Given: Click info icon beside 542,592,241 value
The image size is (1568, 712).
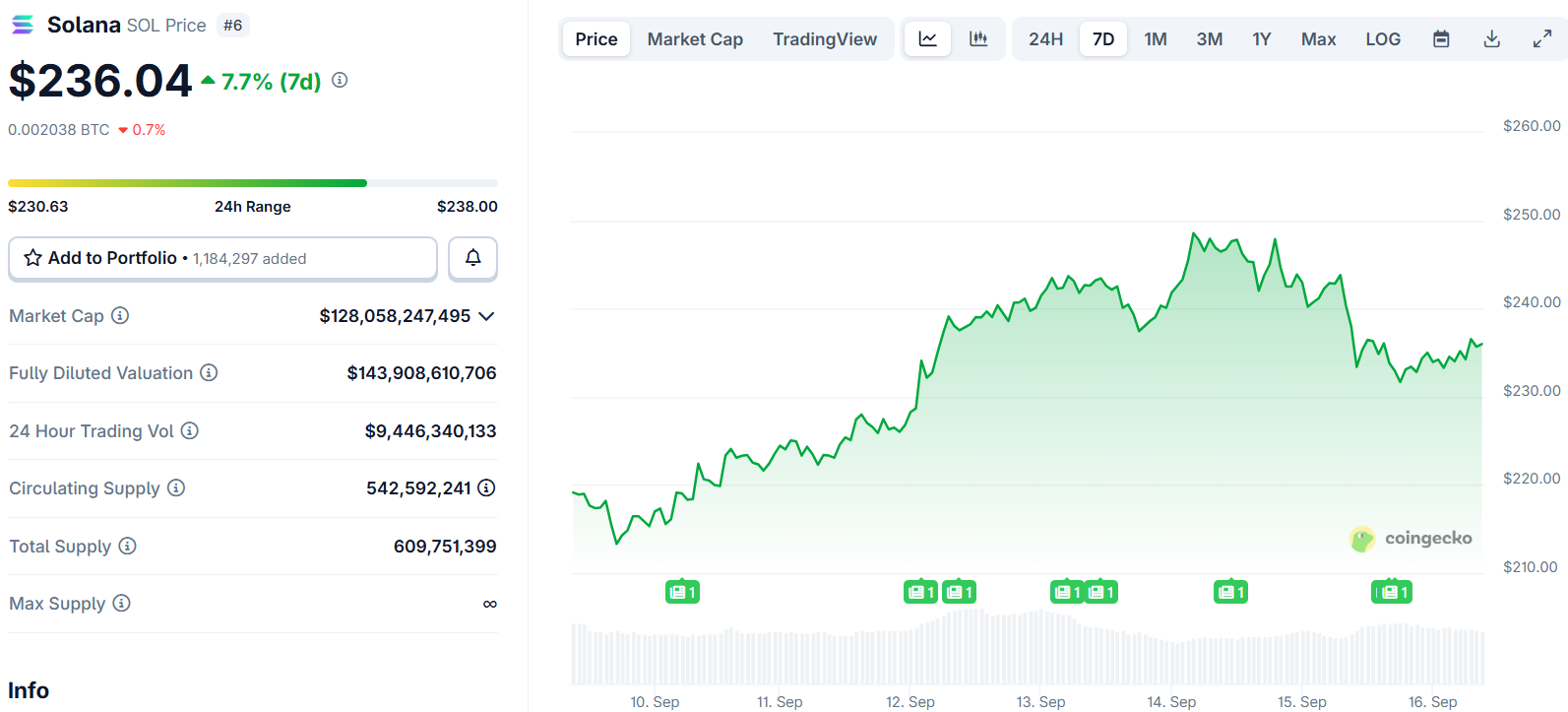Looking at the screenshot, I should point(486,487).
